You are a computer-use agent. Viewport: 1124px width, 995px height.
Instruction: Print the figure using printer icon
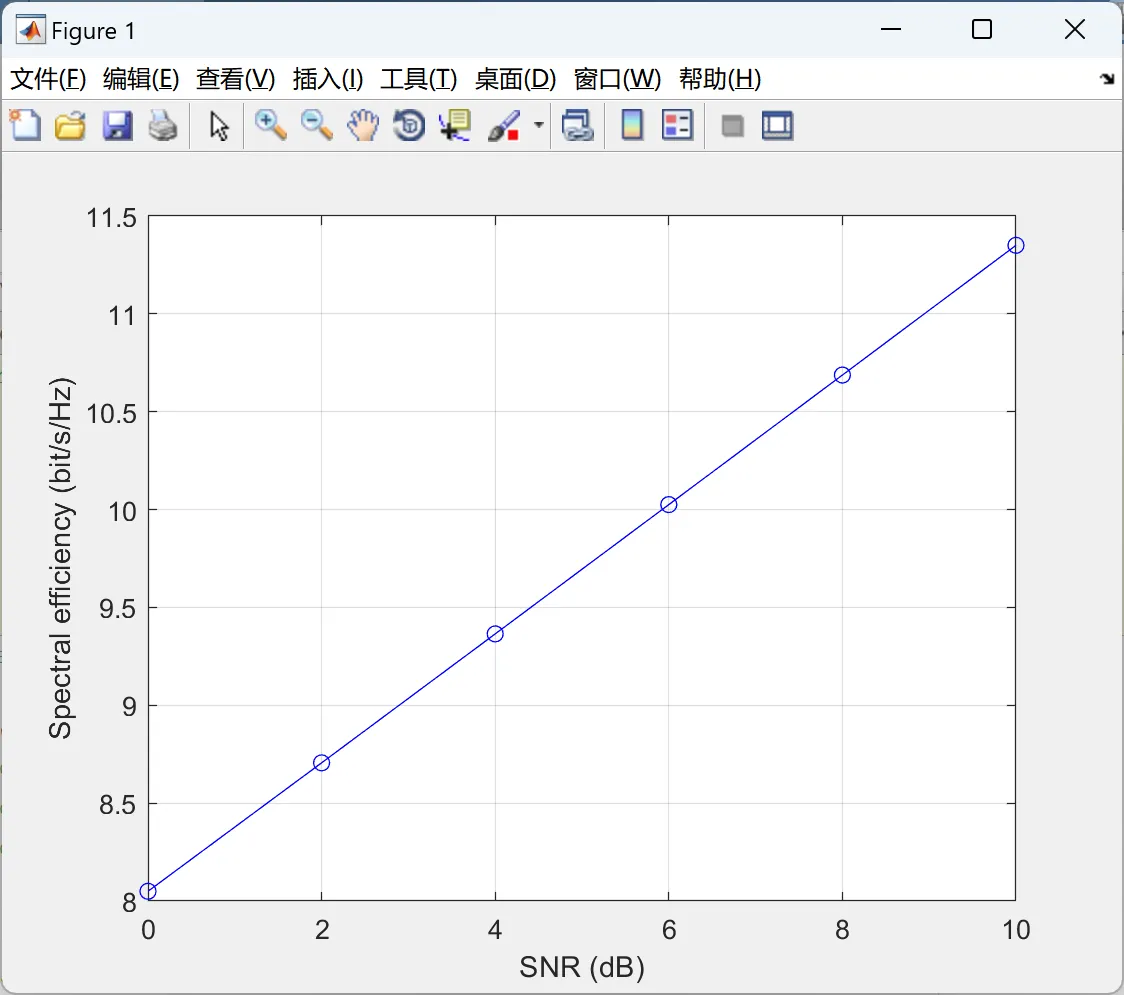pos(163,125)
